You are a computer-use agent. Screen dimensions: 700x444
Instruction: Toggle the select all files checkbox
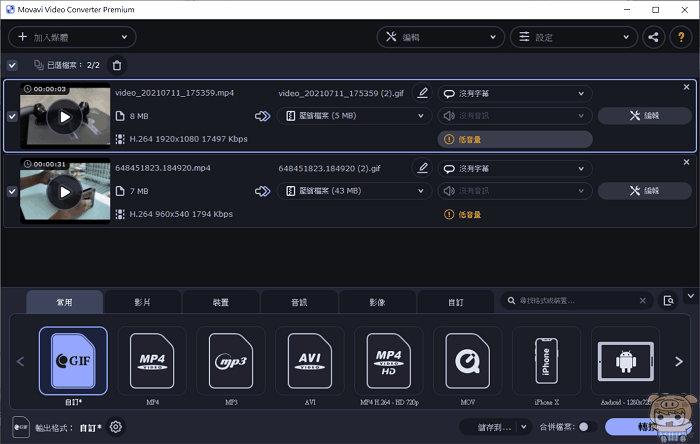pyautogui.click(x=12, y=65)
